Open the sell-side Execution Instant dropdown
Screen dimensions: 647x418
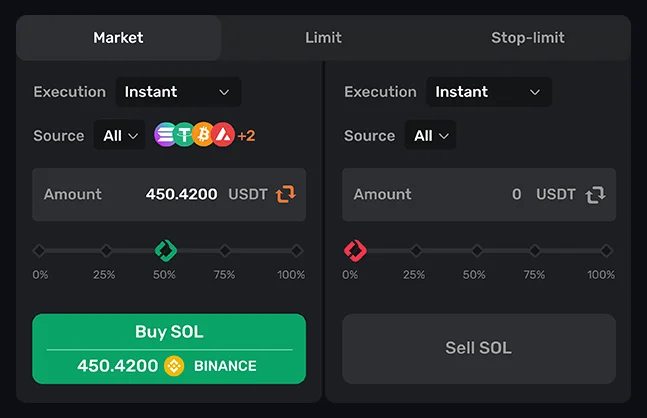[x=488, y=92]
